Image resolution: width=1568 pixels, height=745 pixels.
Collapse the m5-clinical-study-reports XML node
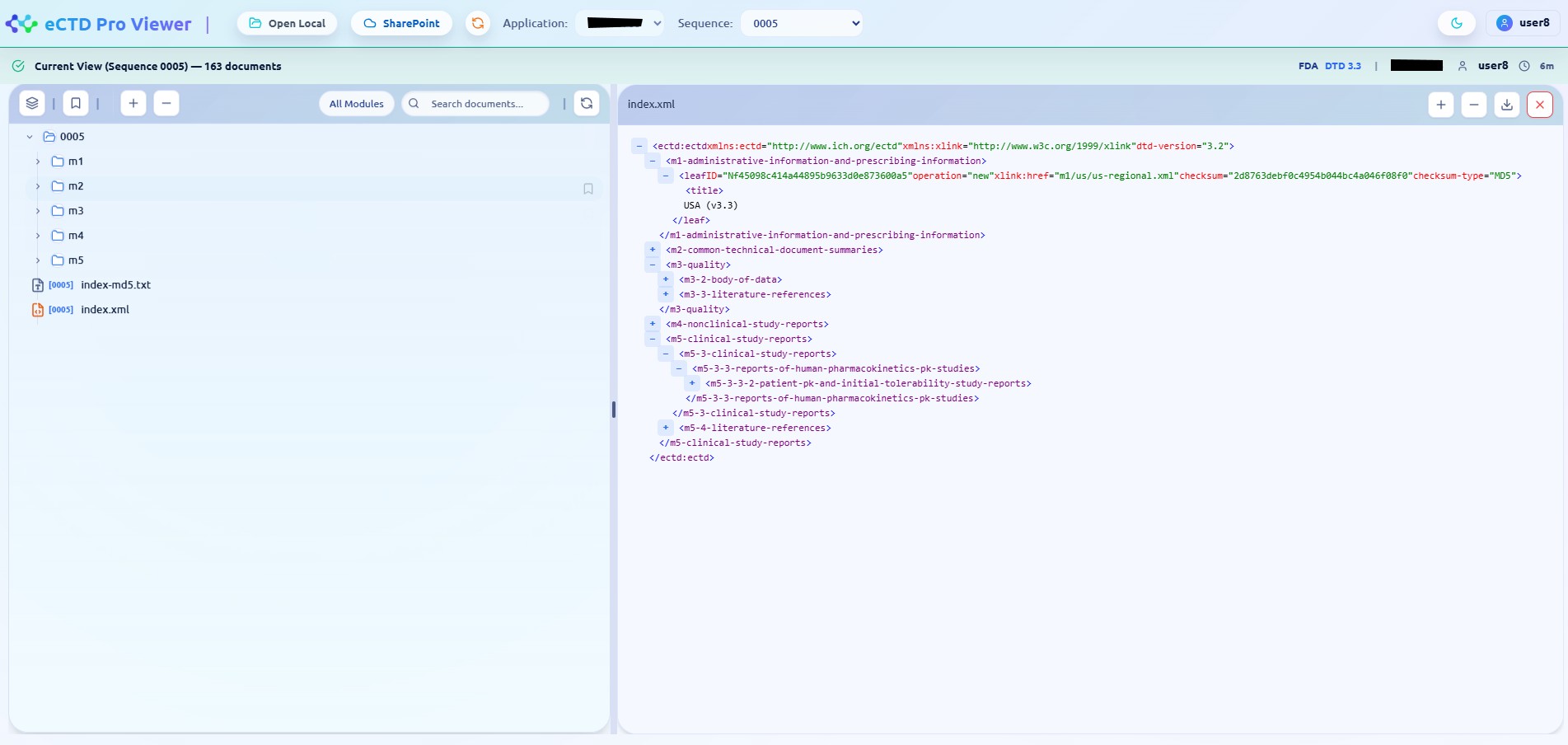653,339
